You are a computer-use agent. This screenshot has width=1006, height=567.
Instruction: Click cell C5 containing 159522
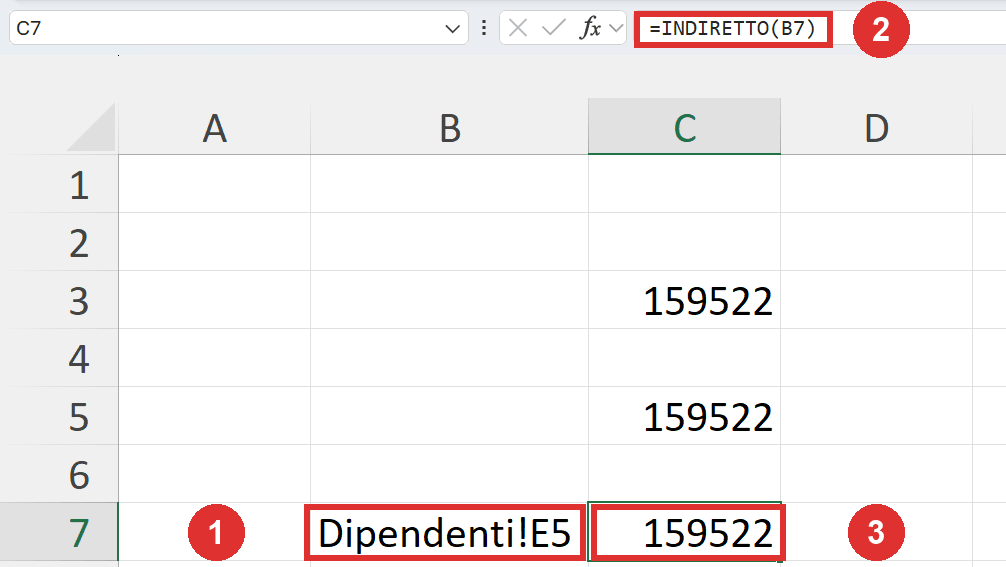coord(685,416)
